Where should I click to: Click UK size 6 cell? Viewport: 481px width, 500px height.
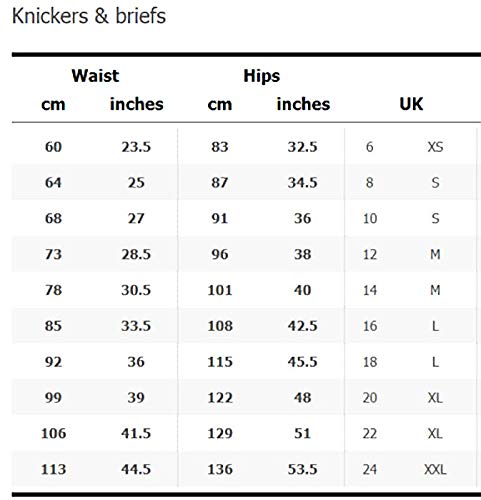[370, 147]
